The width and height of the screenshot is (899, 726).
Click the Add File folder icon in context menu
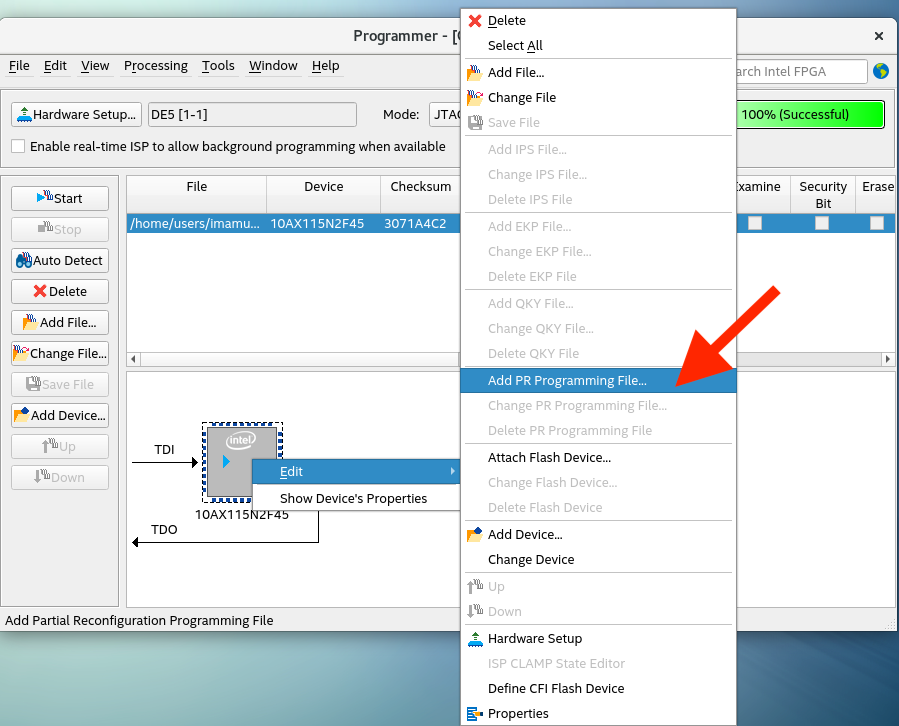[475, 72]
